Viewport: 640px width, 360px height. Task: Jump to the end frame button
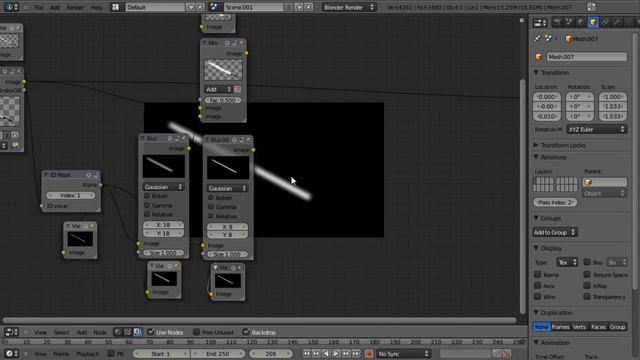pyautogui.click(x=356, y=353)
